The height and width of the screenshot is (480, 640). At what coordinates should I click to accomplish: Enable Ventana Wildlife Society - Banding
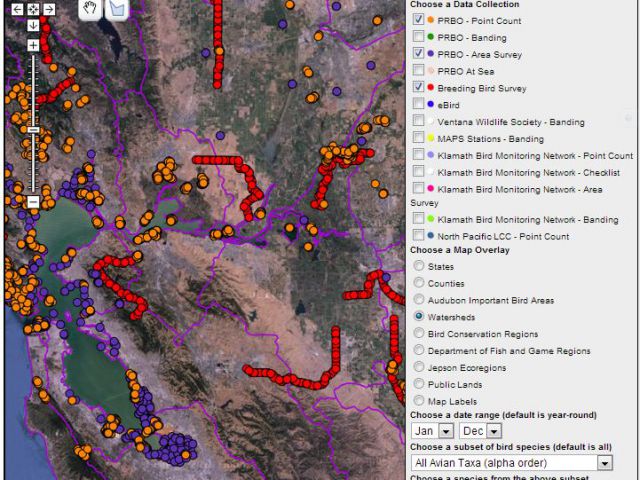pos(418,120)
